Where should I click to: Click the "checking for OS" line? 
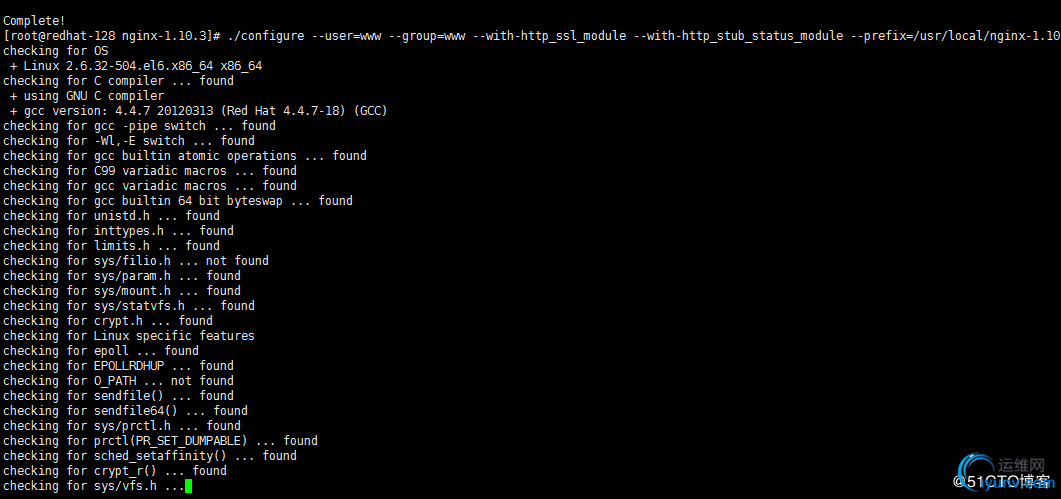[x=56, y=51]
